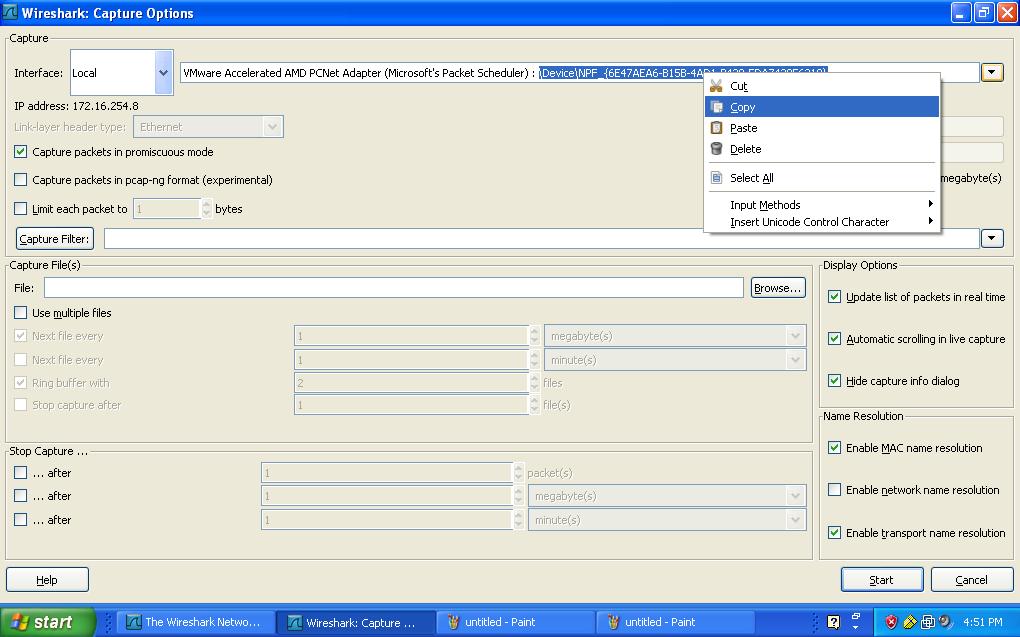Uncheck Hide capture info dialog
This screenshot has height=637, width=1020.
834,381
